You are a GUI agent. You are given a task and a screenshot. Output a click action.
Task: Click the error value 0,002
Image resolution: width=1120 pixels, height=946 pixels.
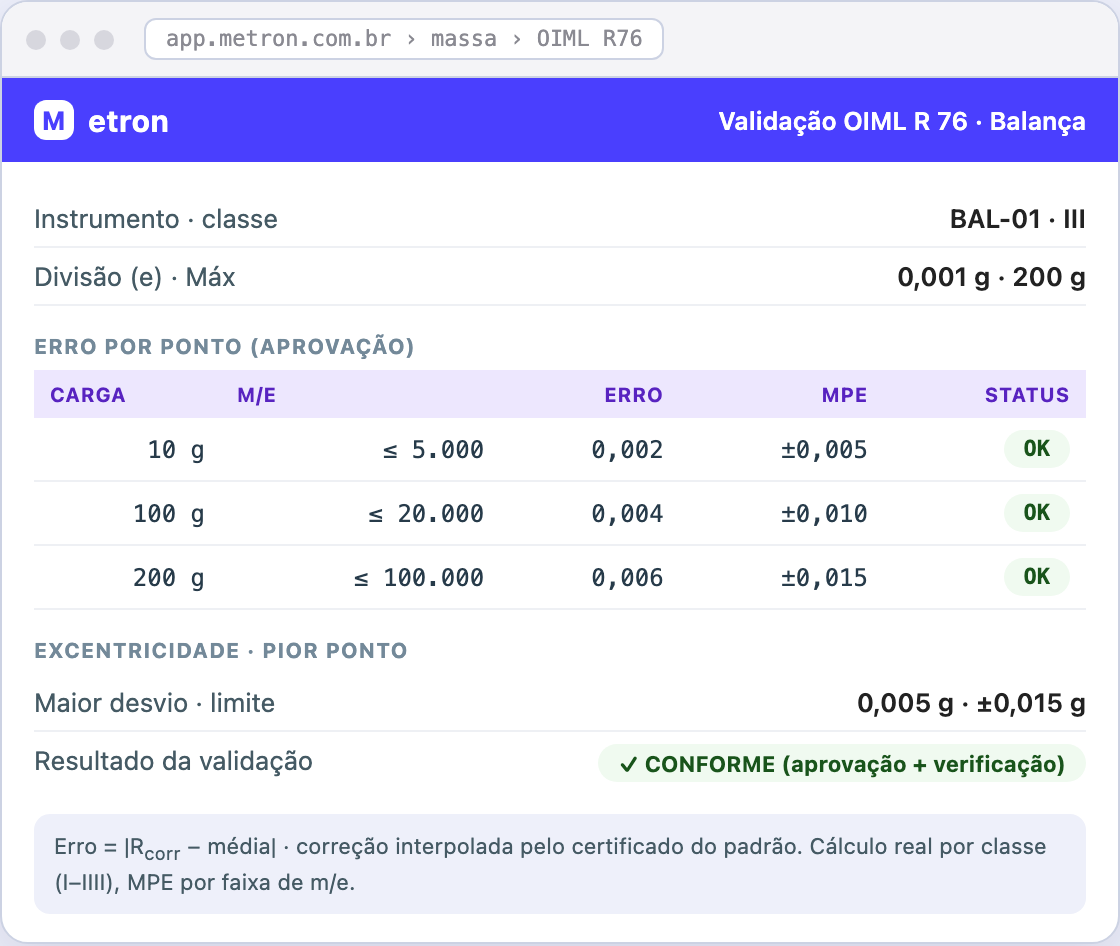(x=627, y=449)
